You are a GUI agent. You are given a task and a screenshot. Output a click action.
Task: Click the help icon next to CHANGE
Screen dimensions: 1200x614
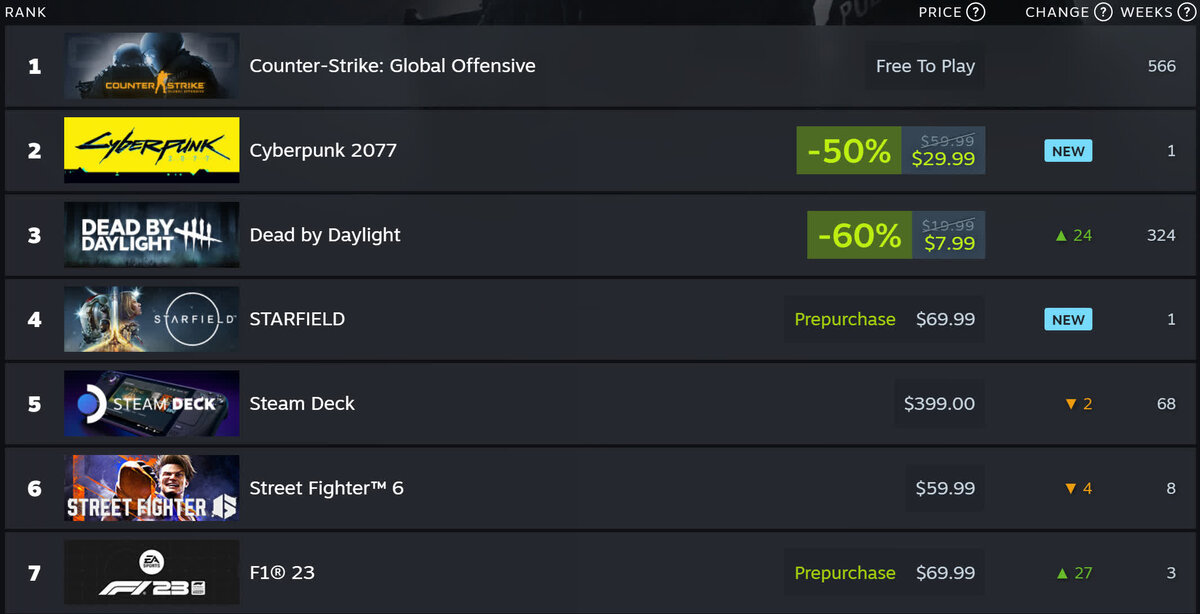pyautogui.click(x=1103, y=12)
